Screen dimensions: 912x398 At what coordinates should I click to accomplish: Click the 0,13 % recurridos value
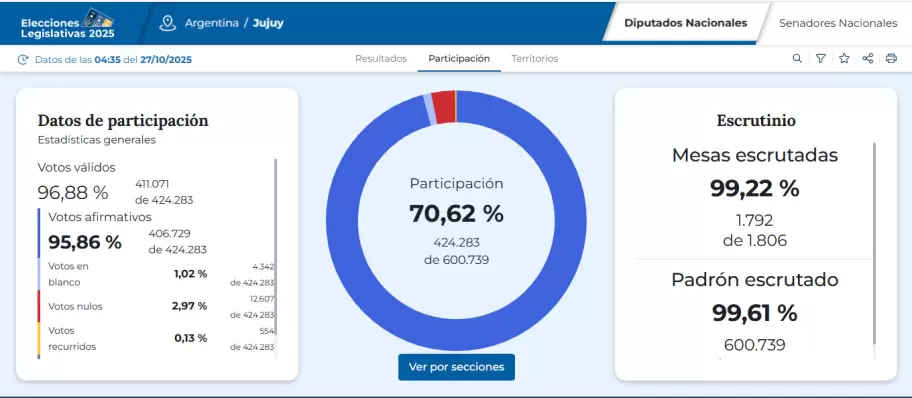191,338
